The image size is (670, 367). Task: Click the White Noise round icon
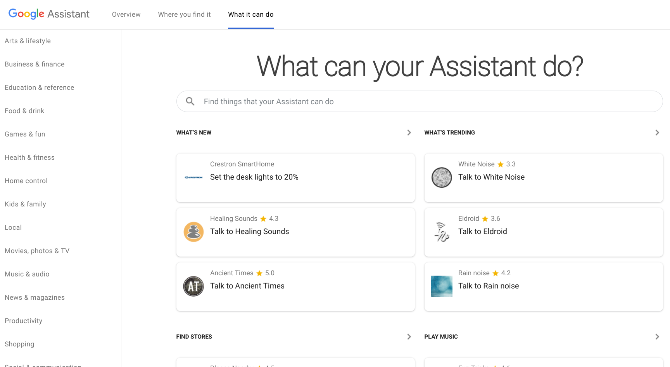[441, 177]
